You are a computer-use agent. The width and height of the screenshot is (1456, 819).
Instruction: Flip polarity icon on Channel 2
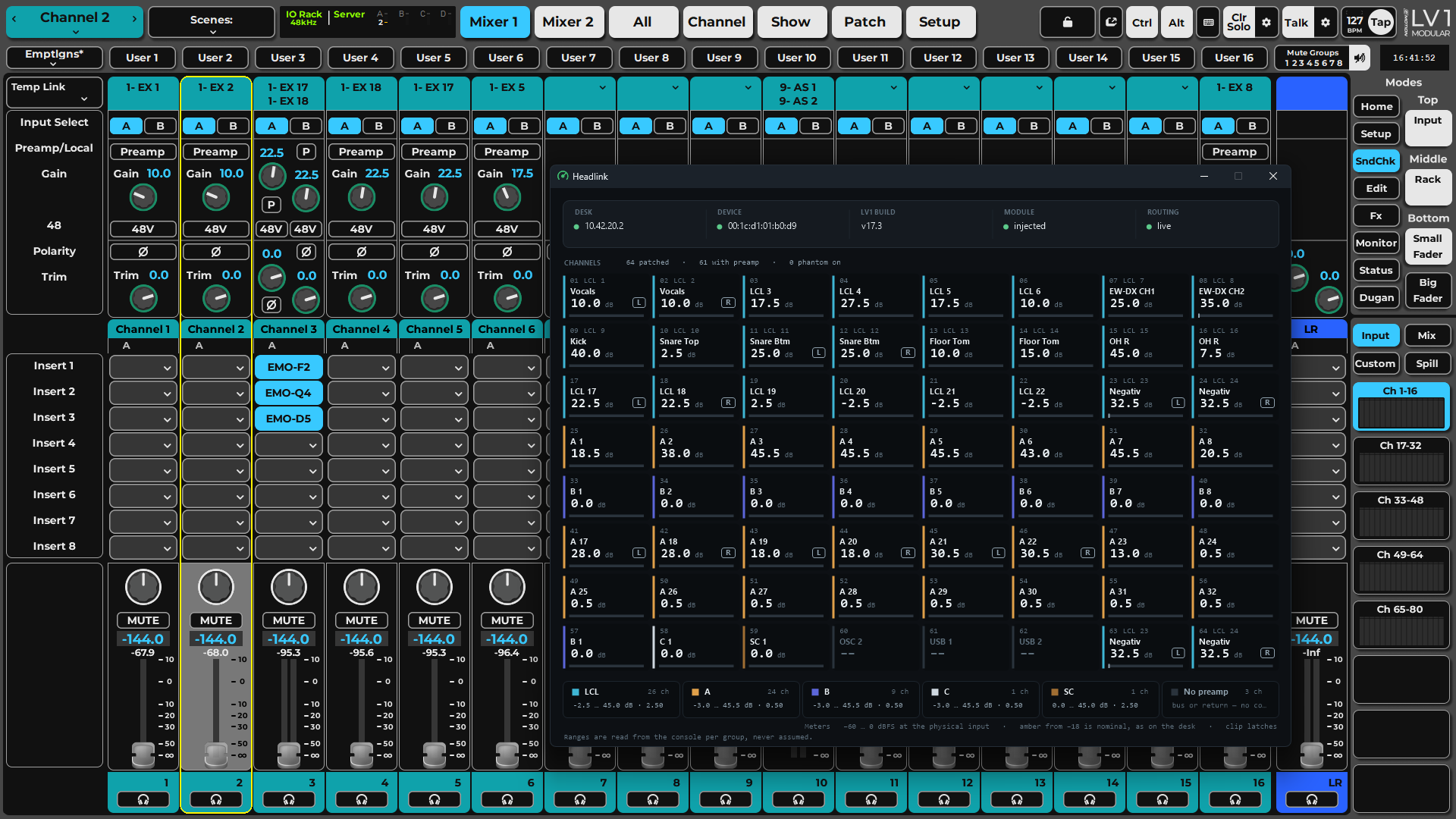(x=216, y=252)
